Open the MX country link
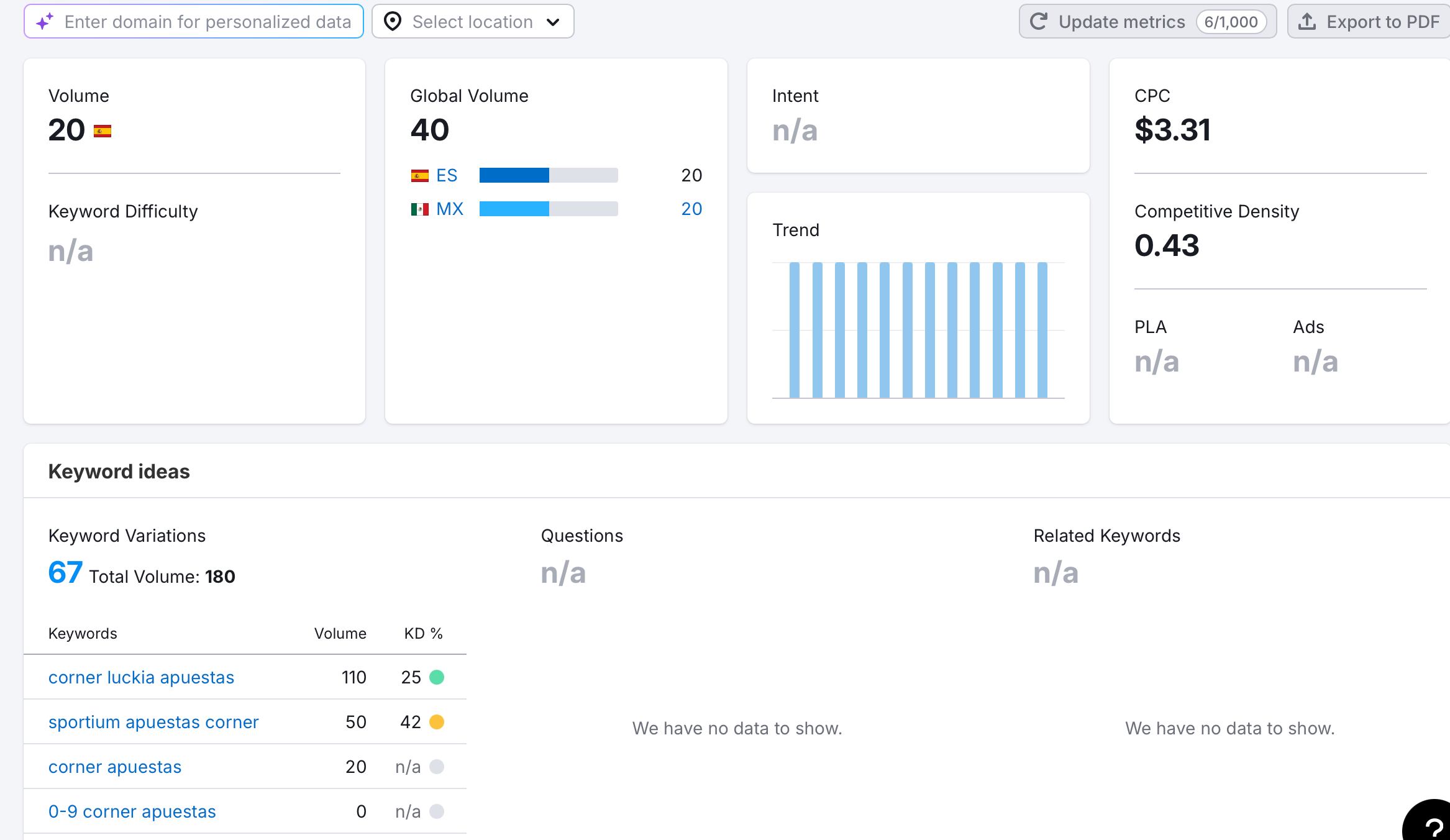The height and width of the screenshot is (840, 1450). pyautogui.click(x=450, y=209)
